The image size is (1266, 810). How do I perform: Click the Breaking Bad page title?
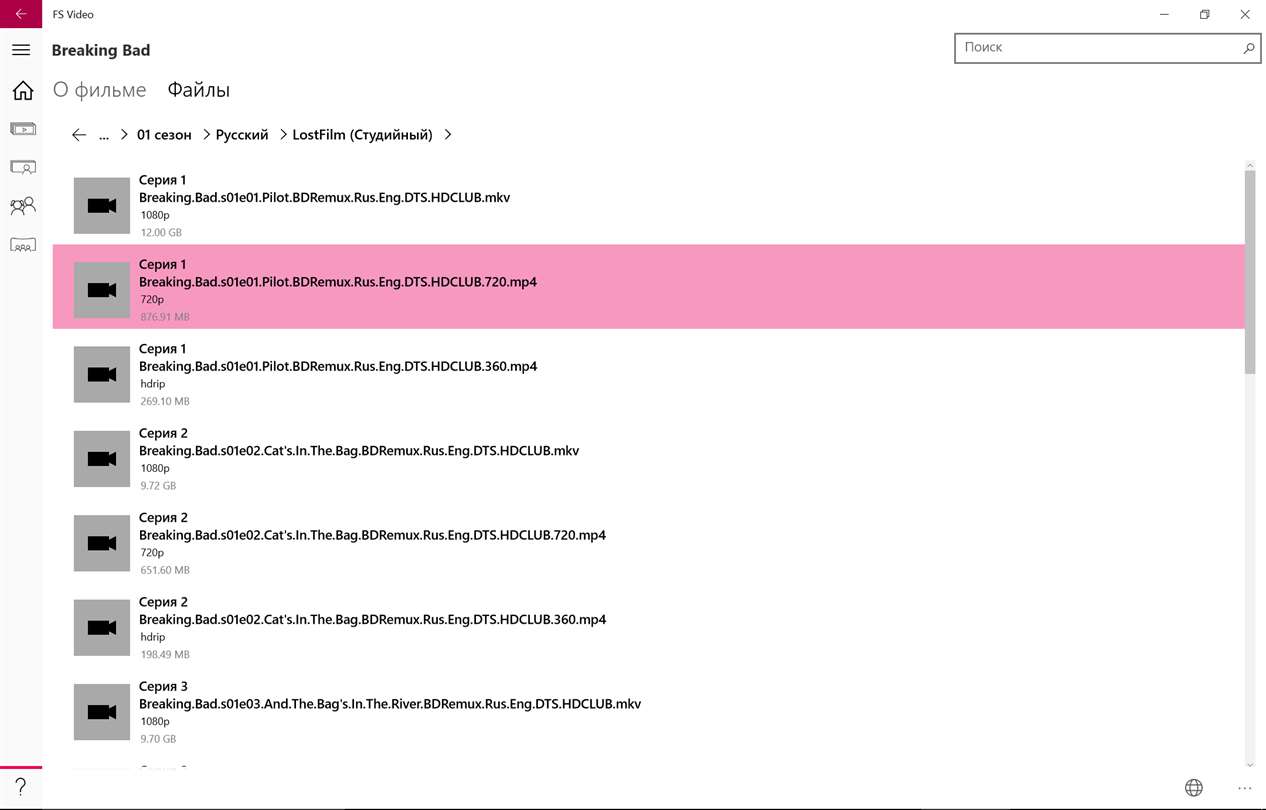pyautogui.click(x=101, y=50)
